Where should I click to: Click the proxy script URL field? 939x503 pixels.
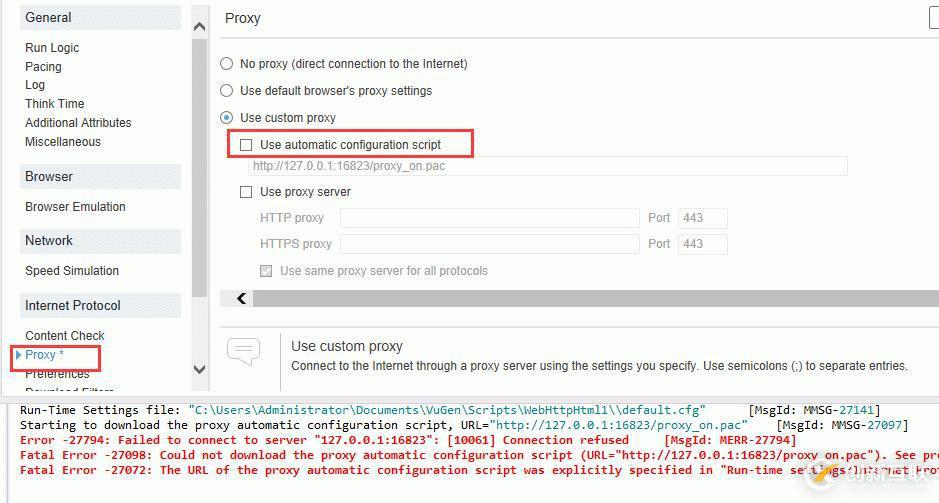[547, 166]
